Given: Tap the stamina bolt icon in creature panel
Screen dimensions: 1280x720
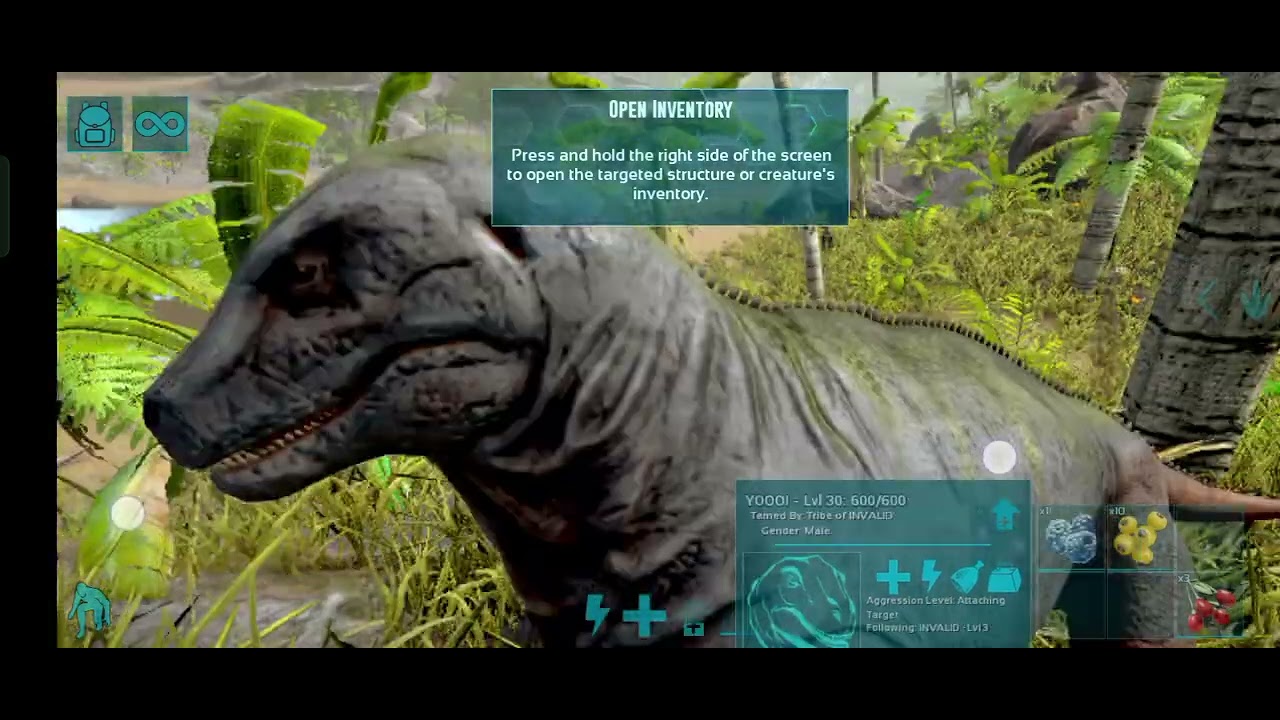Looking at the screenshot, I should [x=930, y=577].
